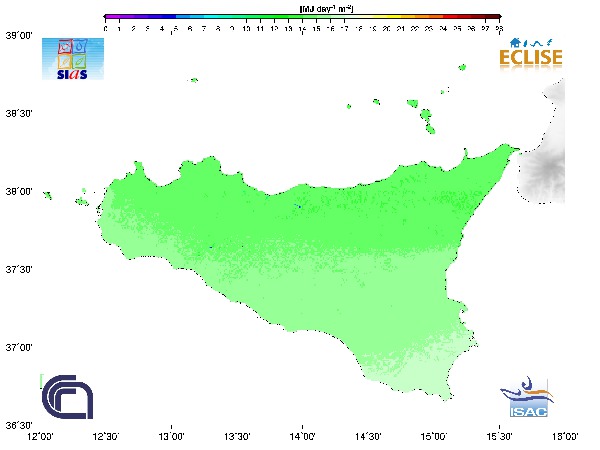Click the 12°00' longitude label
The width and height of the screenshot is (600, 450).
[41, 437]
